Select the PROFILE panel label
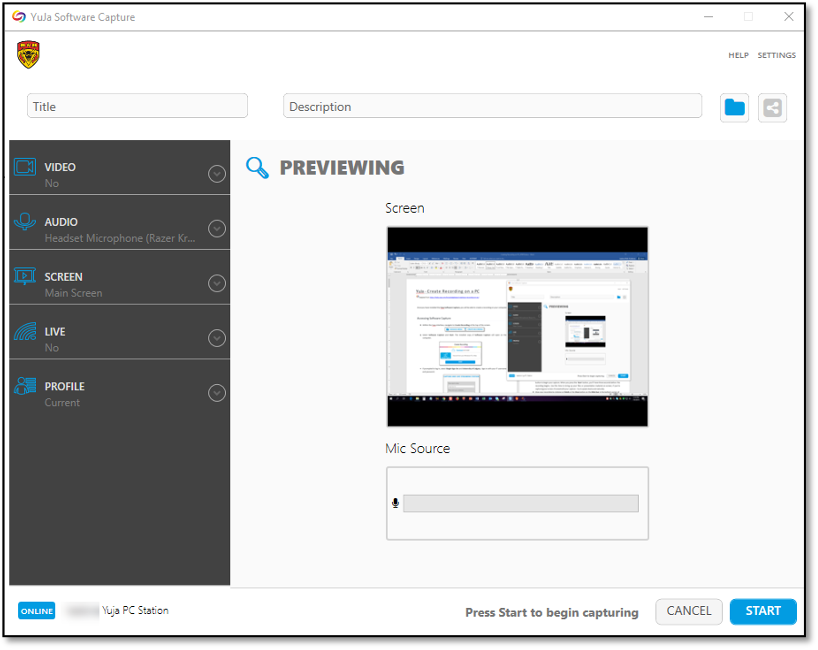Screen dimensions: 818x650 pos(65,386)
